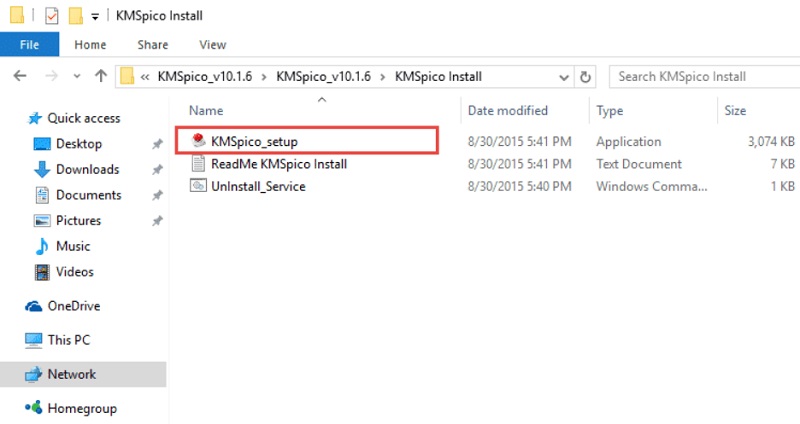This screenshot has width=800, height=424.
Task: Click the 3,074 KB size value
Action: click(771, 141)
